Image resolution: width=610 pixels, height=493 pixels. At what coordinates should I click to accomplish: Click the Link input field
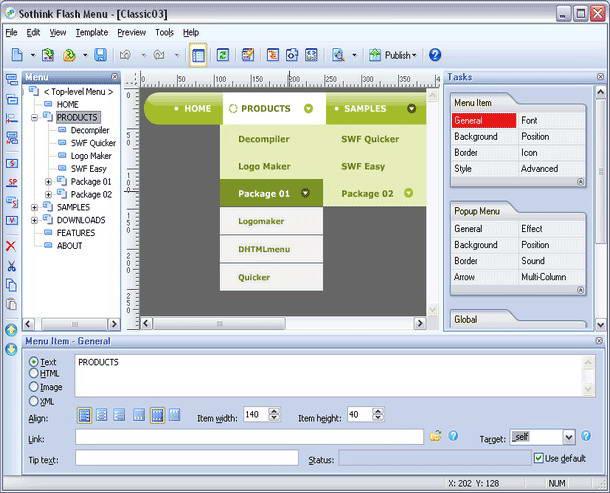click(249, 437)
